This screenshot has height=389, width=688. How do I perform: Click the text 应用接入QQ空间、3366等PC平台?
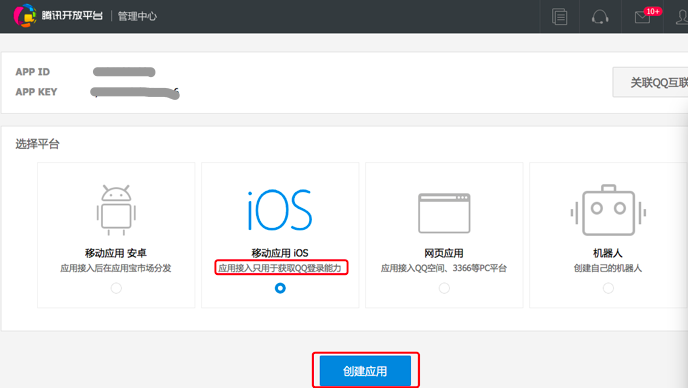(x=444, y=268)
